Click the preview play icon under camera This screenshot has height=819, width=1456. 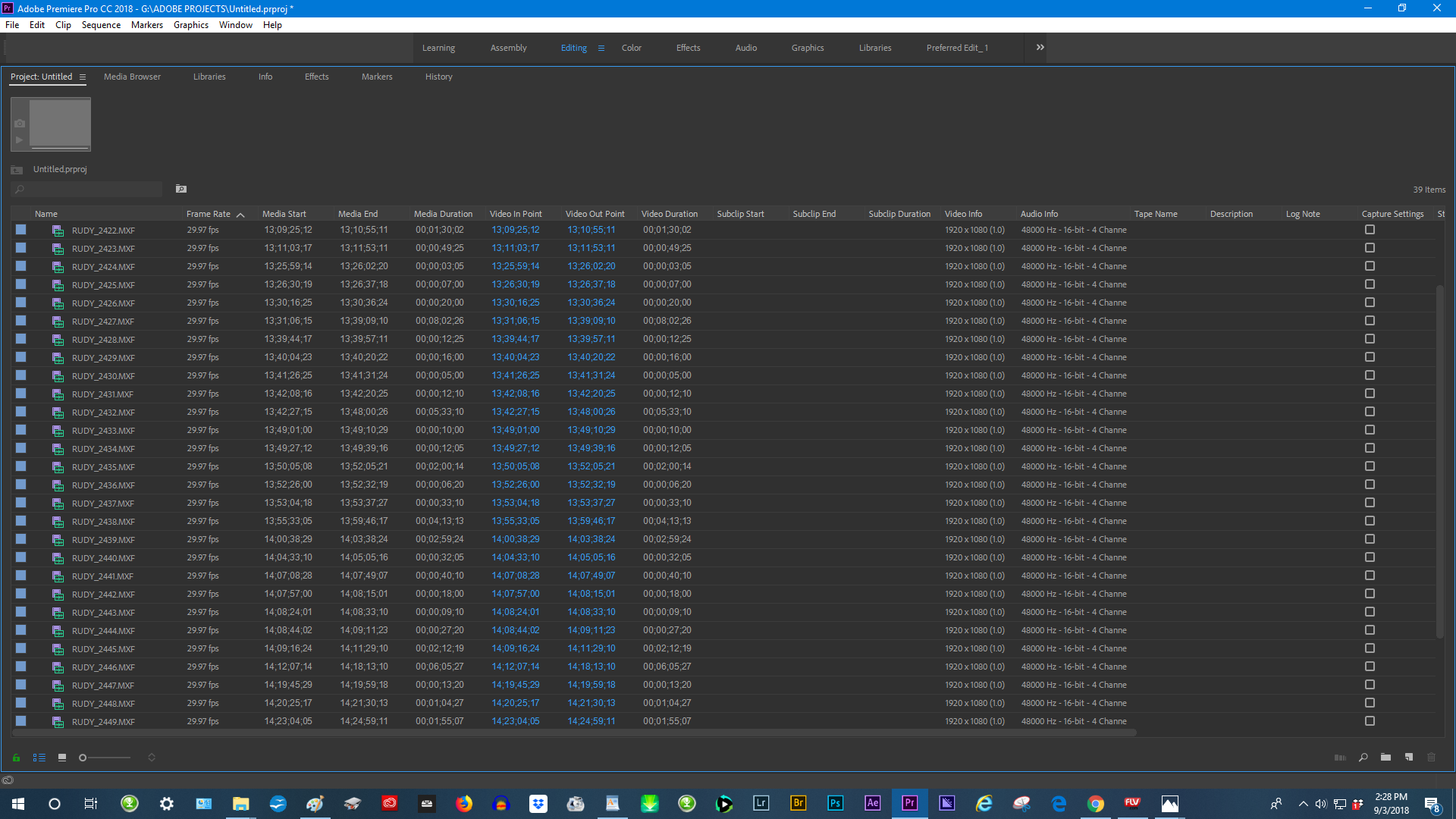coord(19,140)
